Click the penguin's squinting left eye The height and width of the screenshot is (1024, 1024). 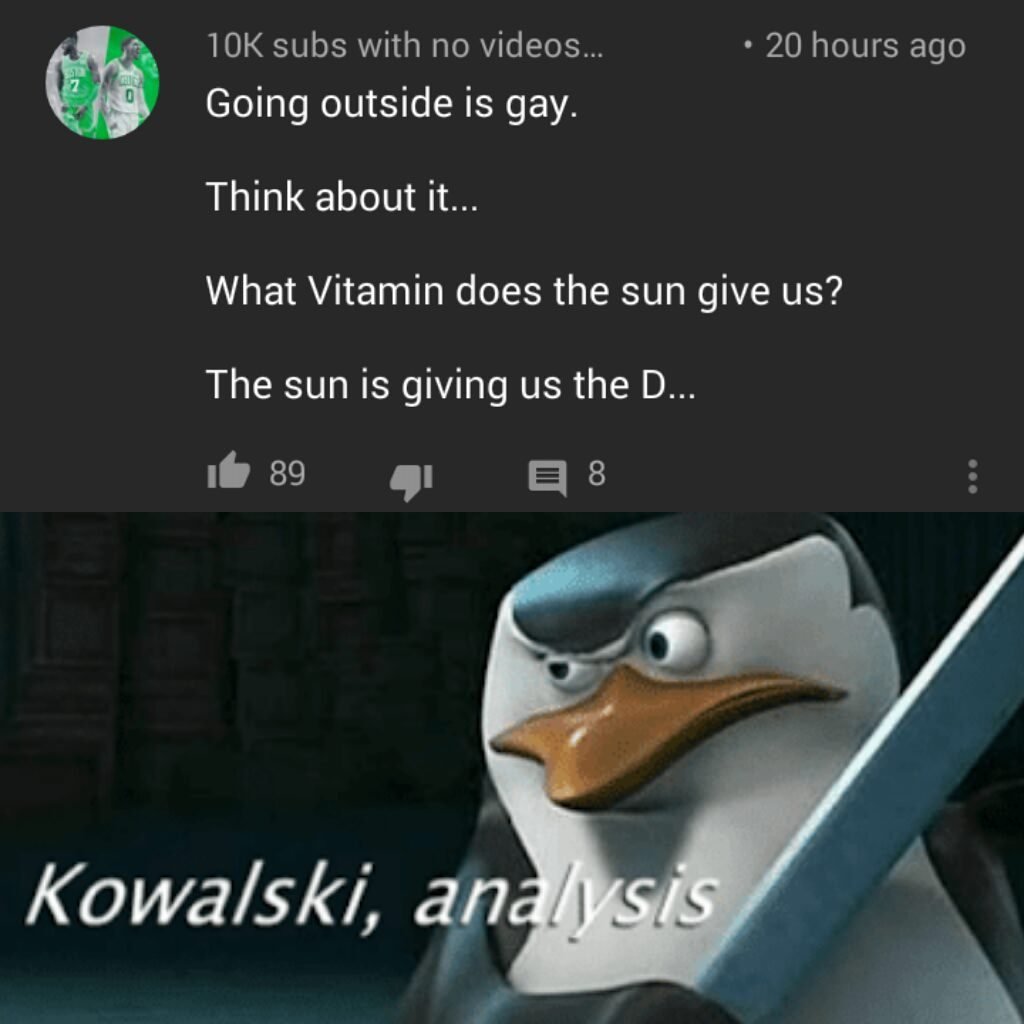pos(567,671)
